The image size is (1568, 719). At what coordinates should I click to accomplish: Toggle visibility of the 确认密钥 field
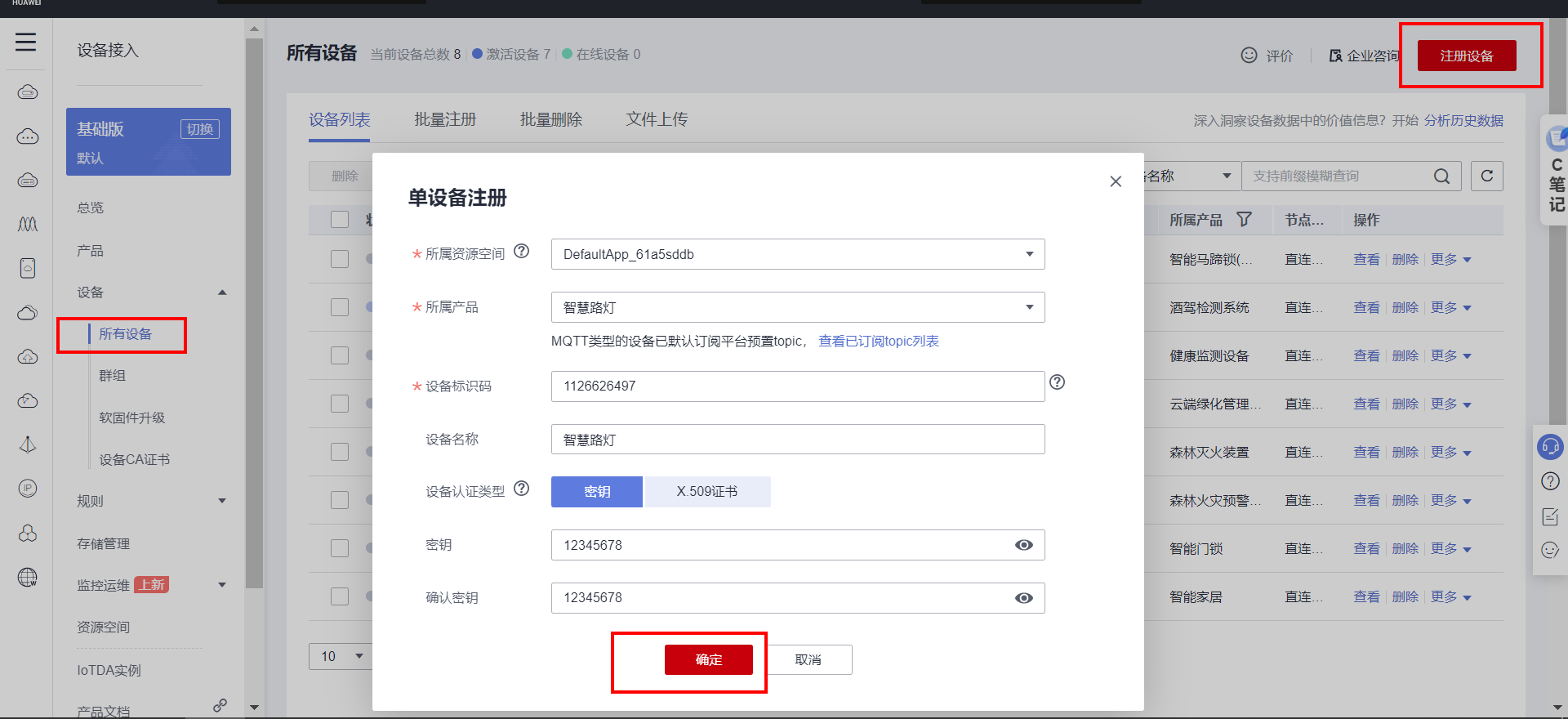(x=1023, y=598)
